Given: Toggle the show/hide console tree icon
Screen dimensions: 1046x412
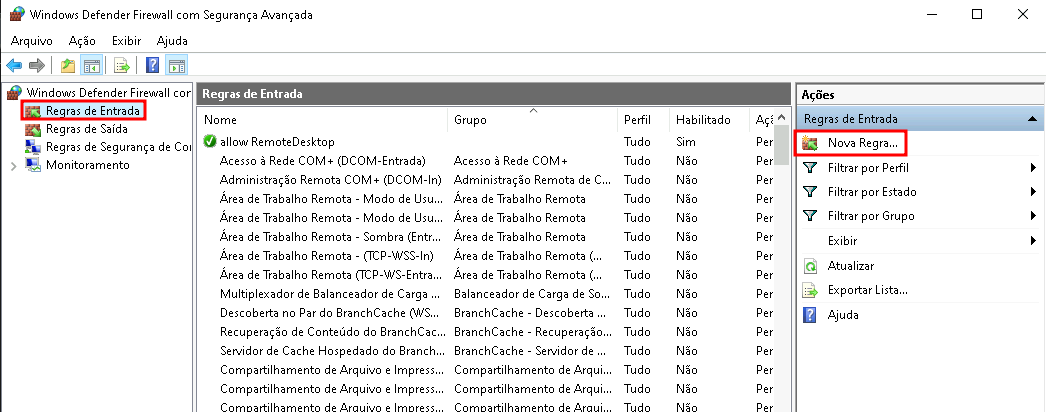Looking at the screenshot, I should coord(91,65).
